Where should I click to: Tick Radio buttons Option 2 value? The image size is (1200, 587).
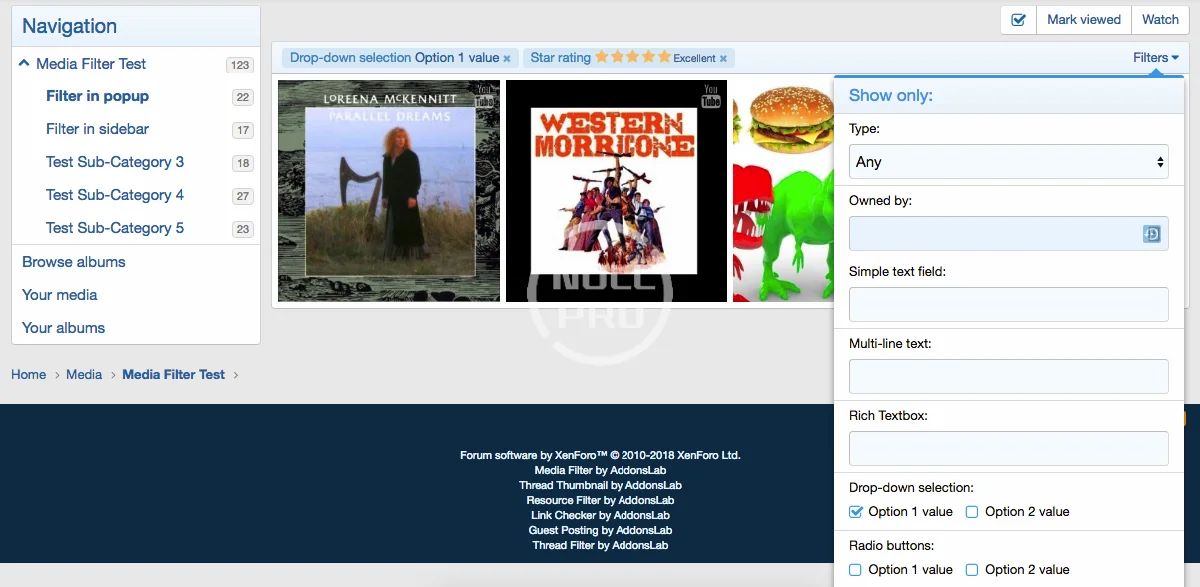click(x=972, y=570)
